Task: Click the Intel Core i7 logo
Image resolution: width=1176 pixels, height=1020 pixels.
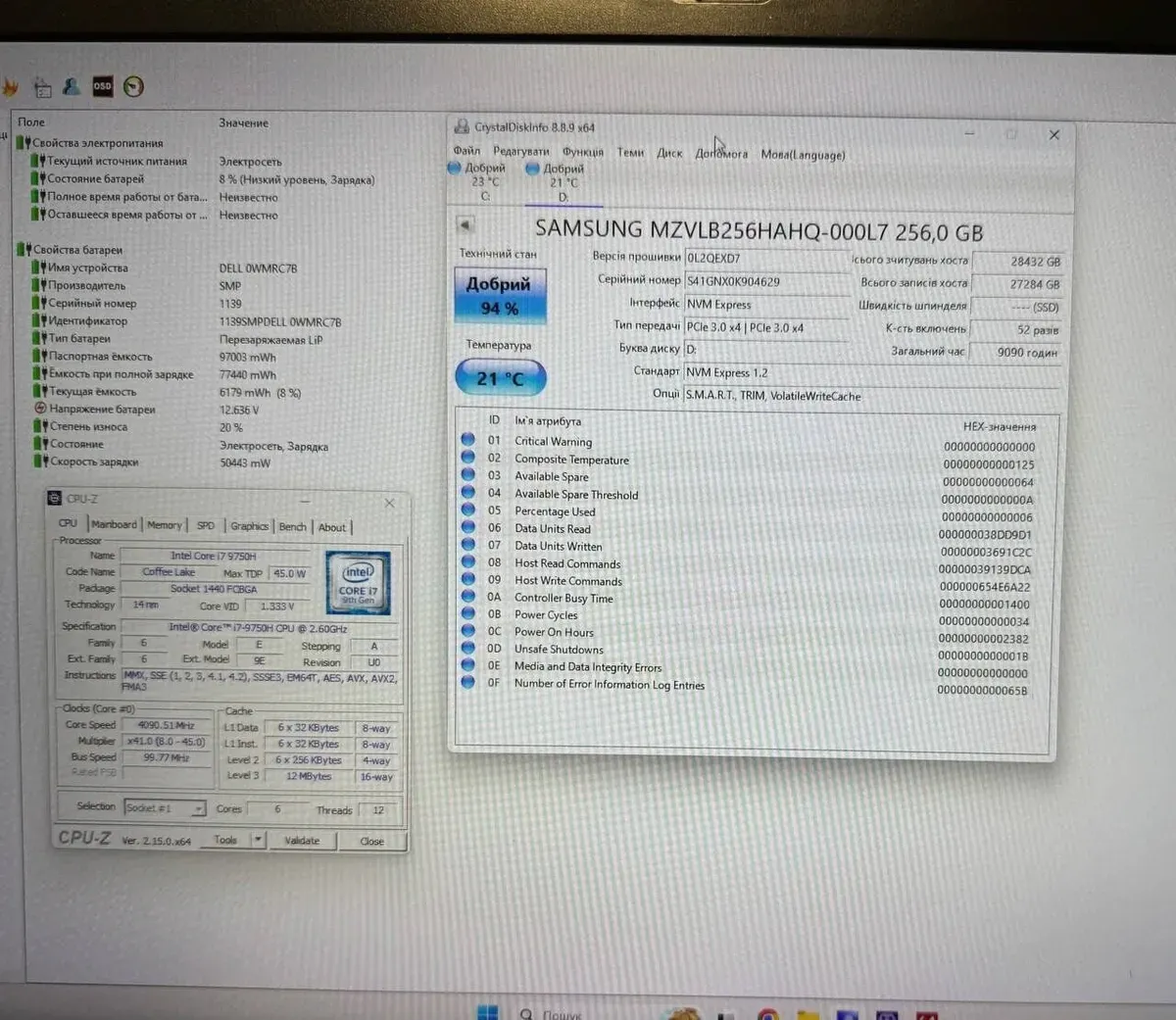Action: [x=358, y=582]
